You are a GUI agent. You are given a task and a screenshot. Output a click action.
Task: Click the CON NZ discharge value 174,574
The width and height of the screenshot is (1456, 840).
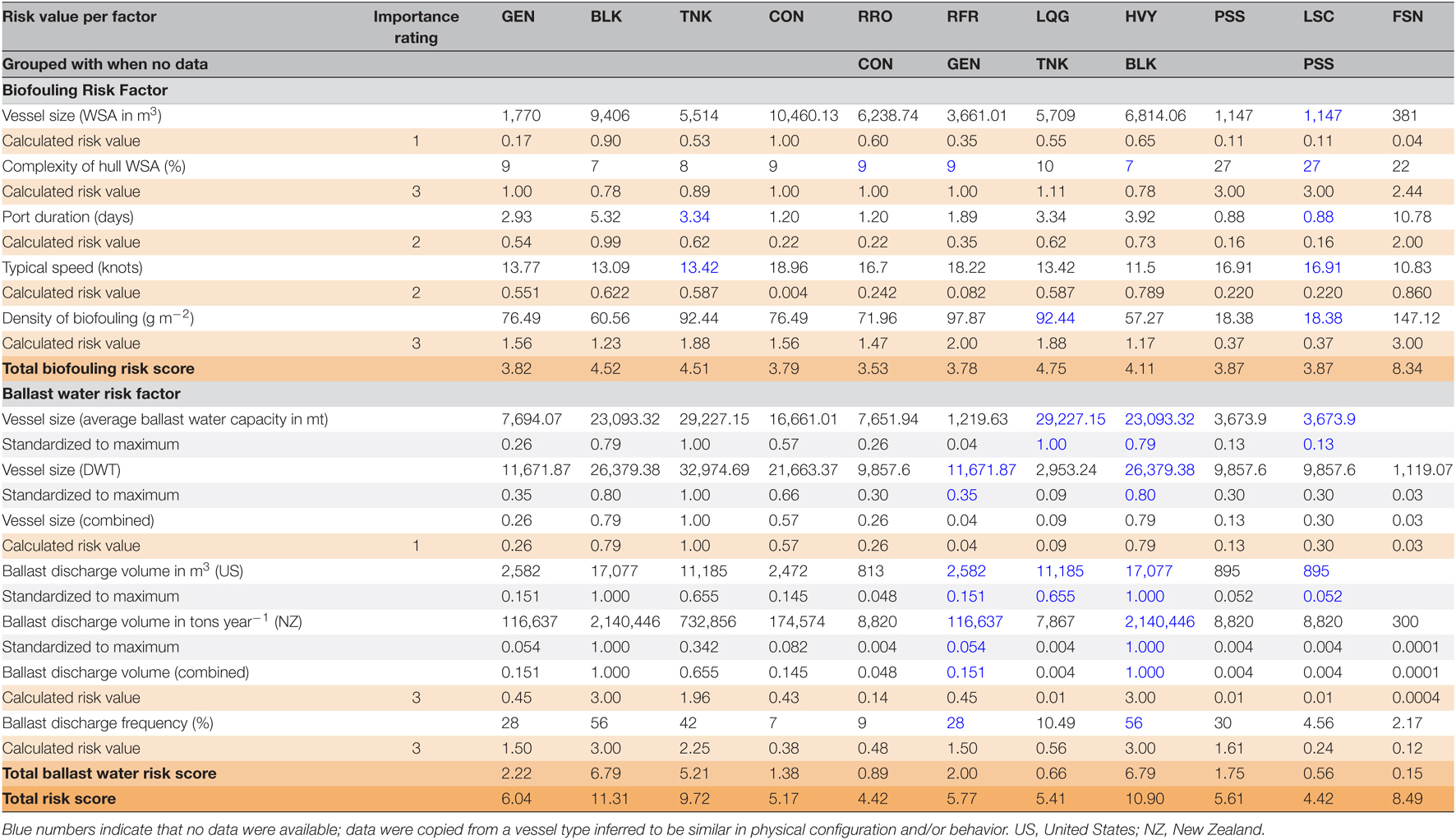796,621
